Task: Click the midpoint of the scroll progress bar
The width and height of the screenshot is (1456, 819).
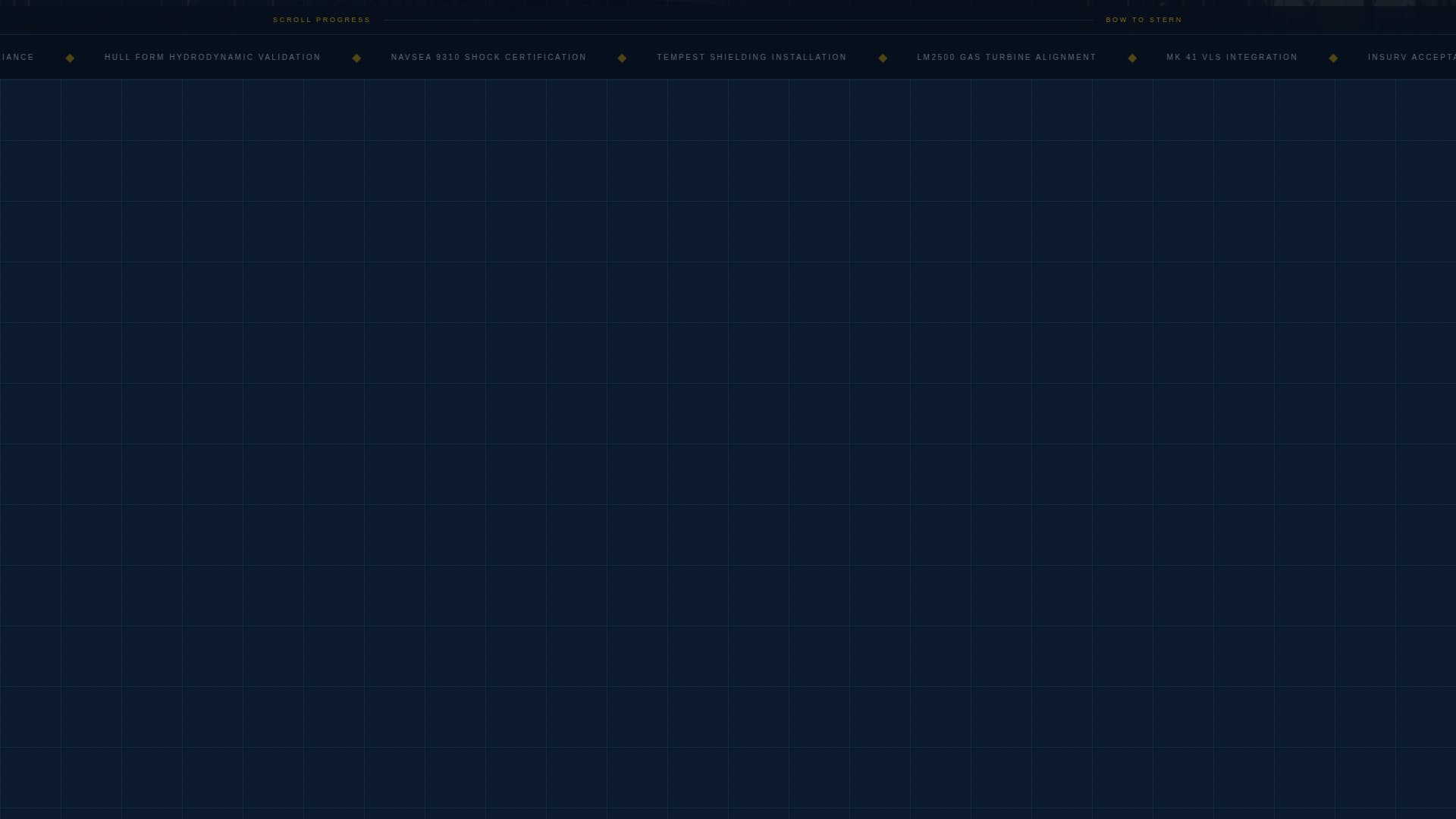Action: point(739,20)
